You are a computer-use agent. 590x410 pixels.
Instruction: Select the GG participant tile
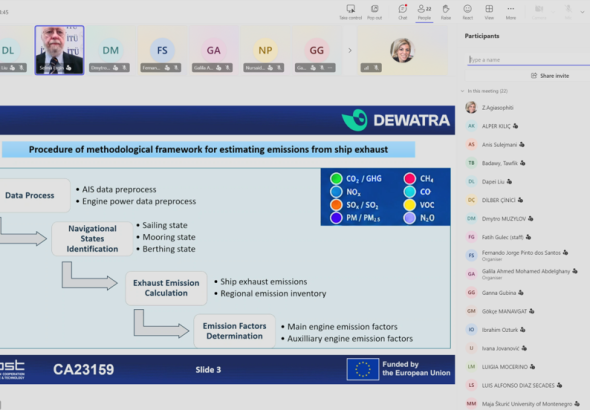[x=316, y=50]
